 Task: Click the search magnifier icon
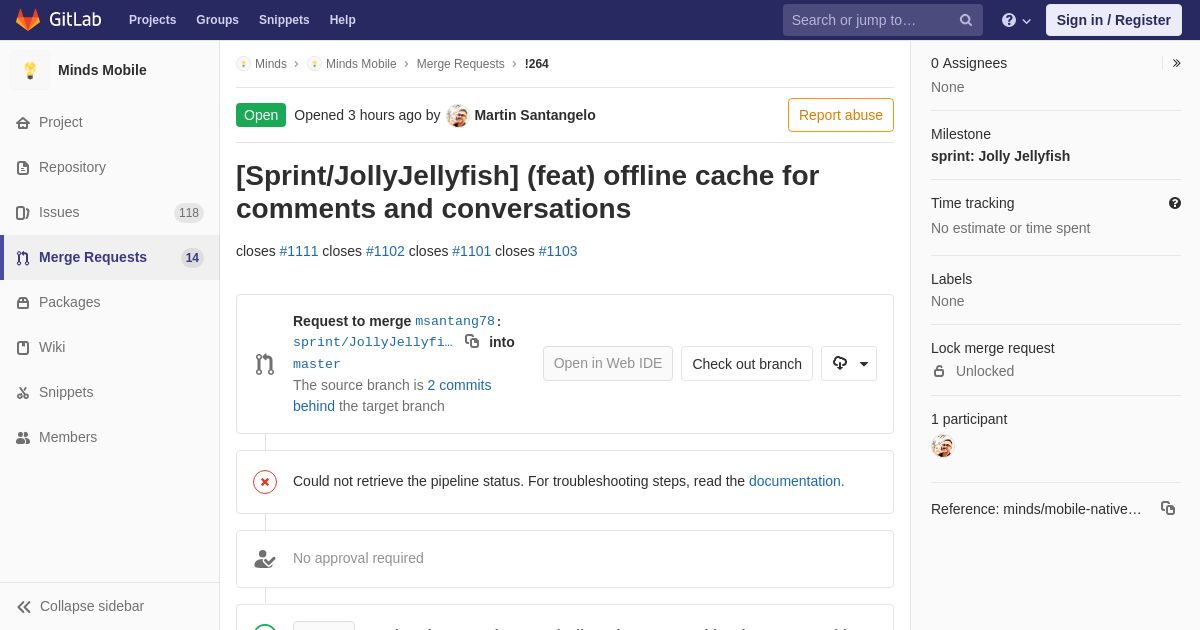tap(966, 20)
